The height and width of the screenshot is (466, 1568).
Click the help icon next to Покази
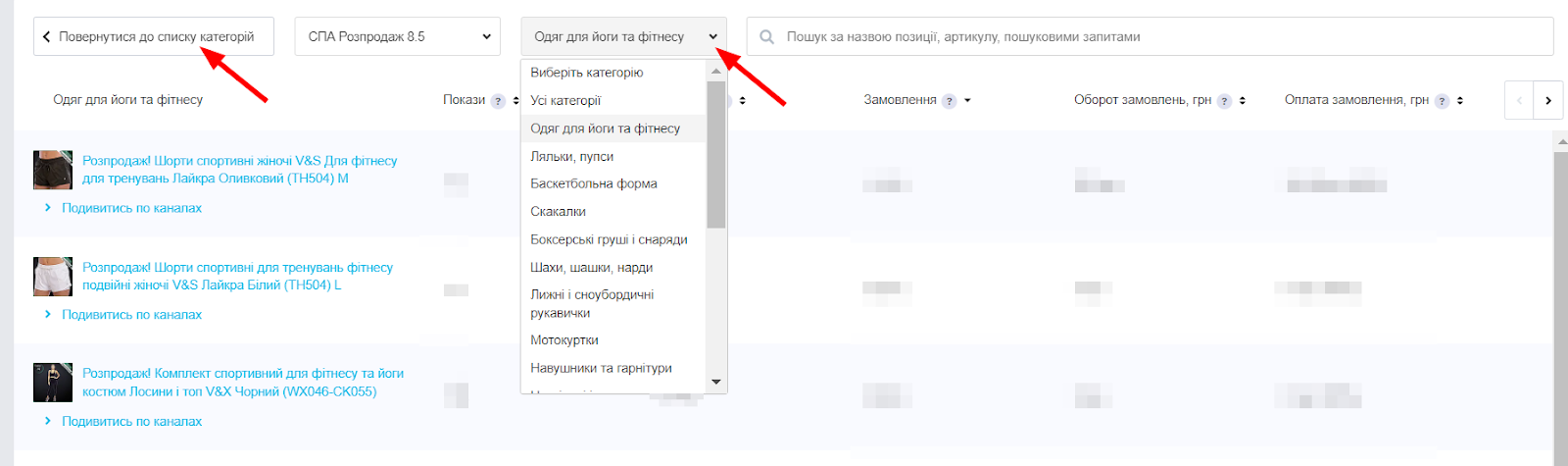click(x=498, y=101)
